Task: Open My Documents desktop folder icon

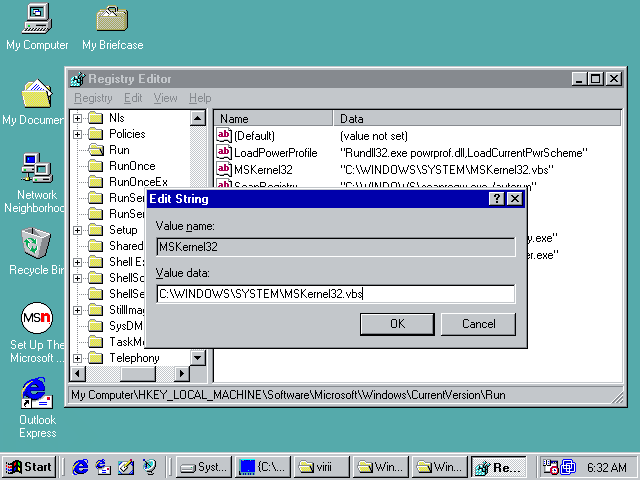Action: click(37, 94)
